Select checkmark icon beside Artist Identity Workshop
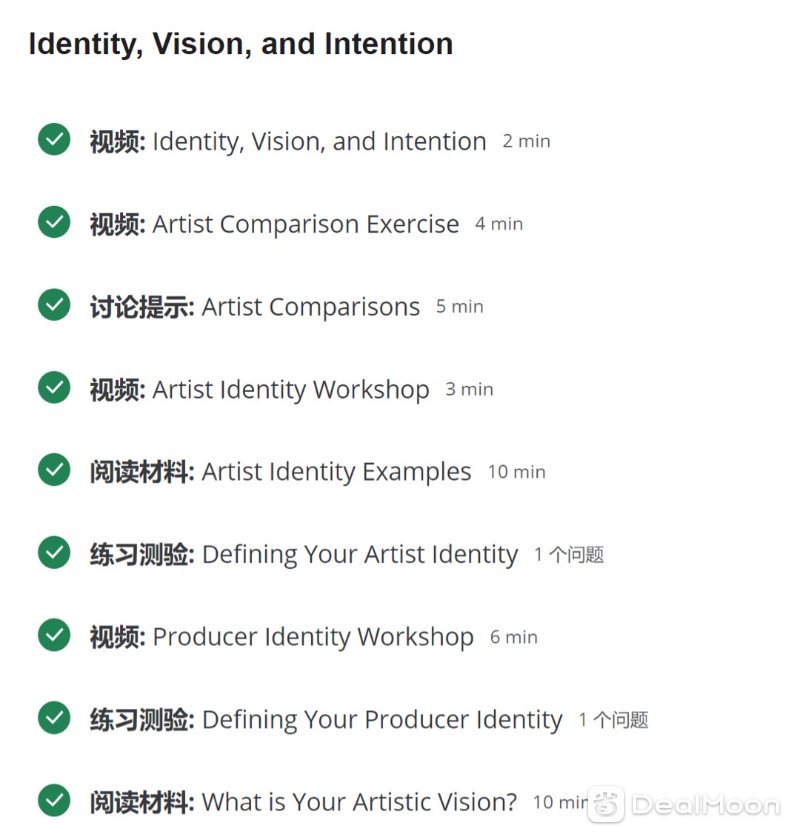 tap(54, 387)
